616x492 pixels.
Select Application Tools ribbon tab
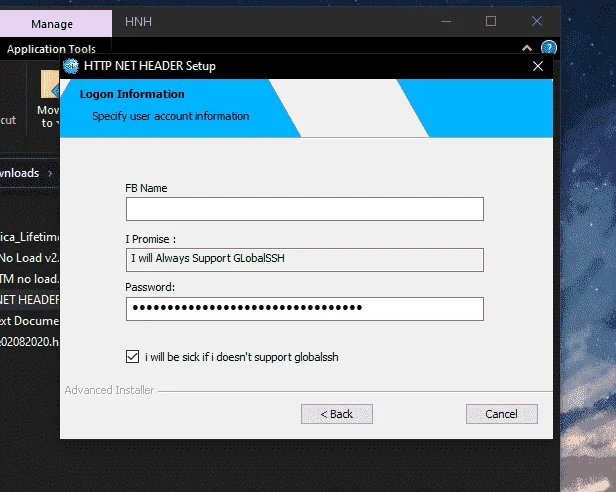pyautogui.click(x=51, y=49)
